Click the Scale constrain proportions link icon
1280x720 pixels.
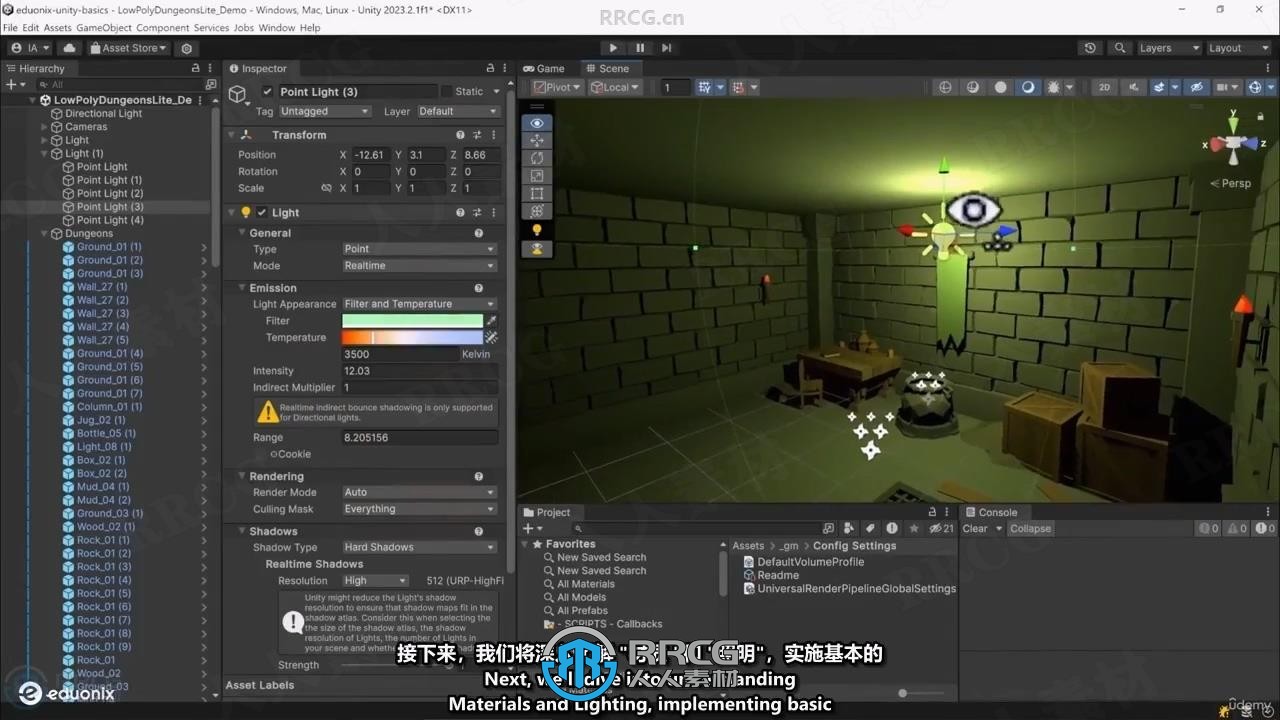point(326,188)
